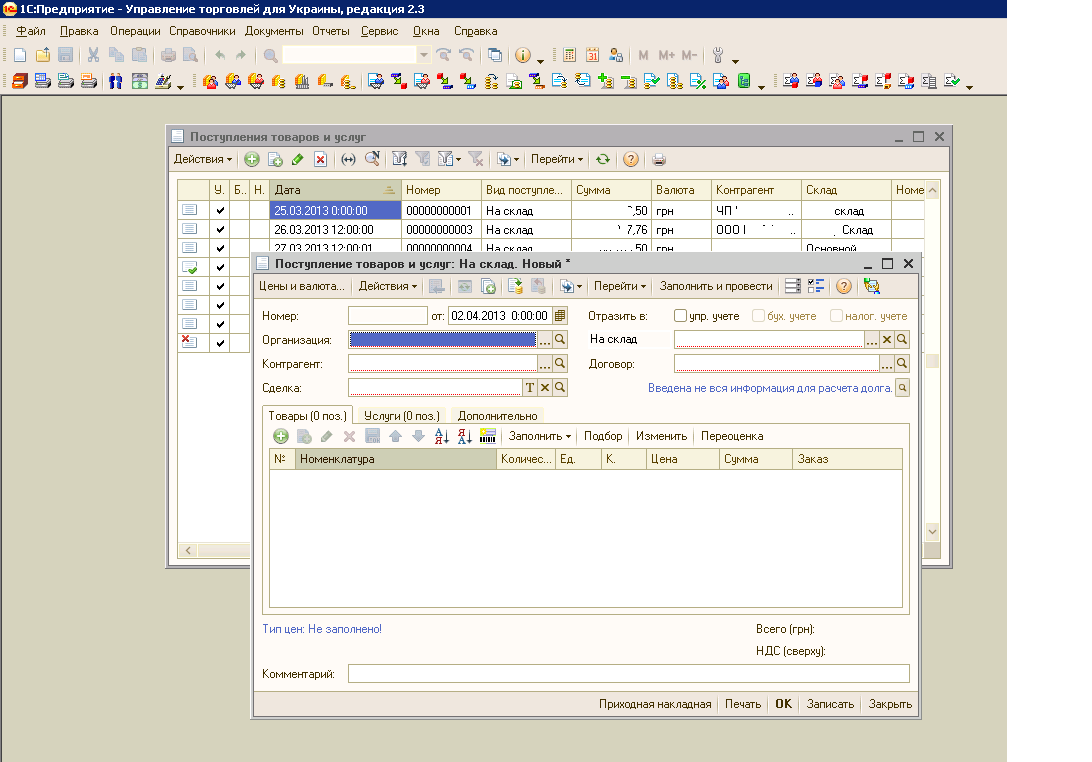1092x762 pixels.
Task: Click the Номер input field in document form
Action: click(388, 316)
